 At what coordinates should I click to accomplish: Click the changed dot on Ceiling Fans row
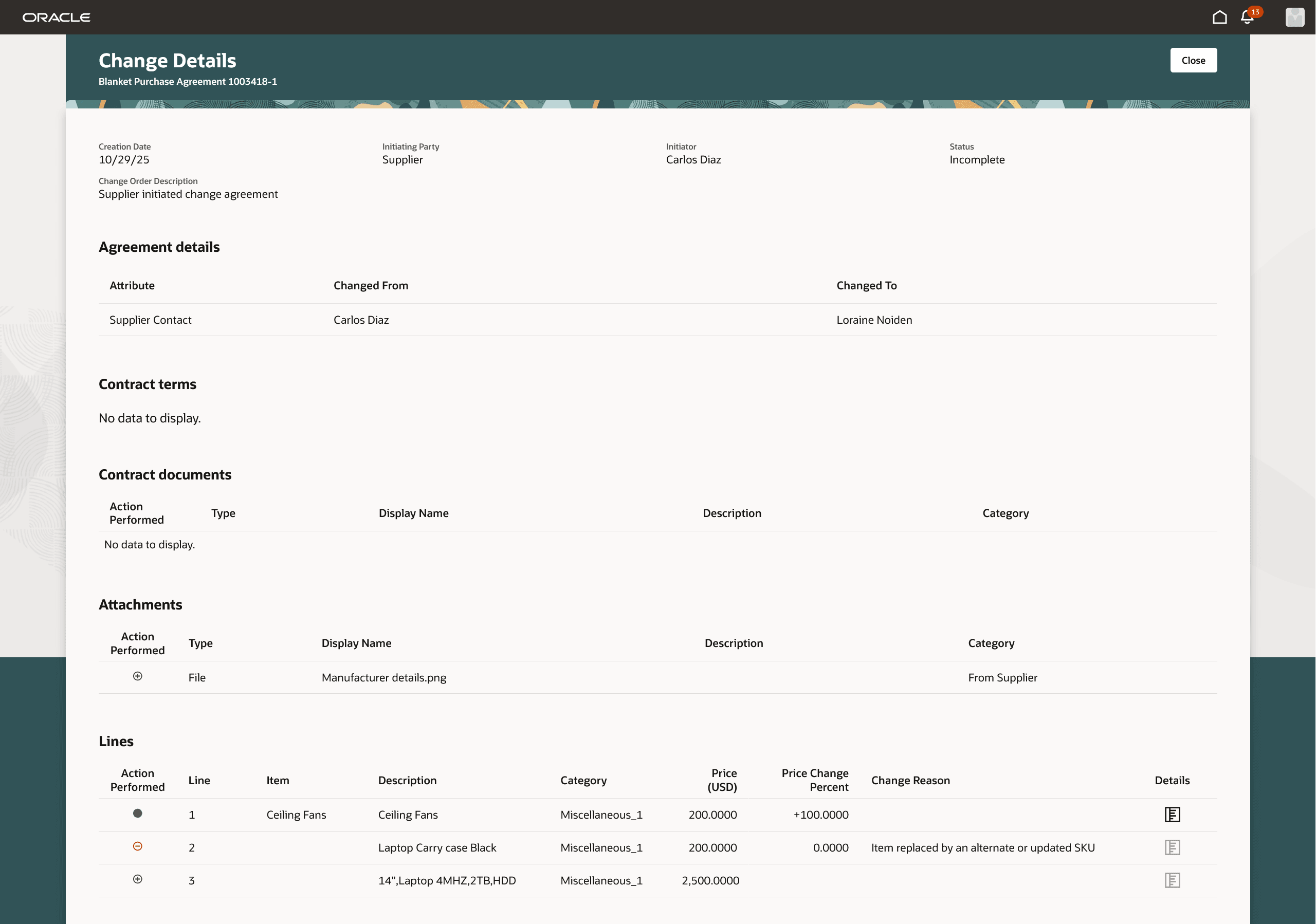(x=138, y=814)
